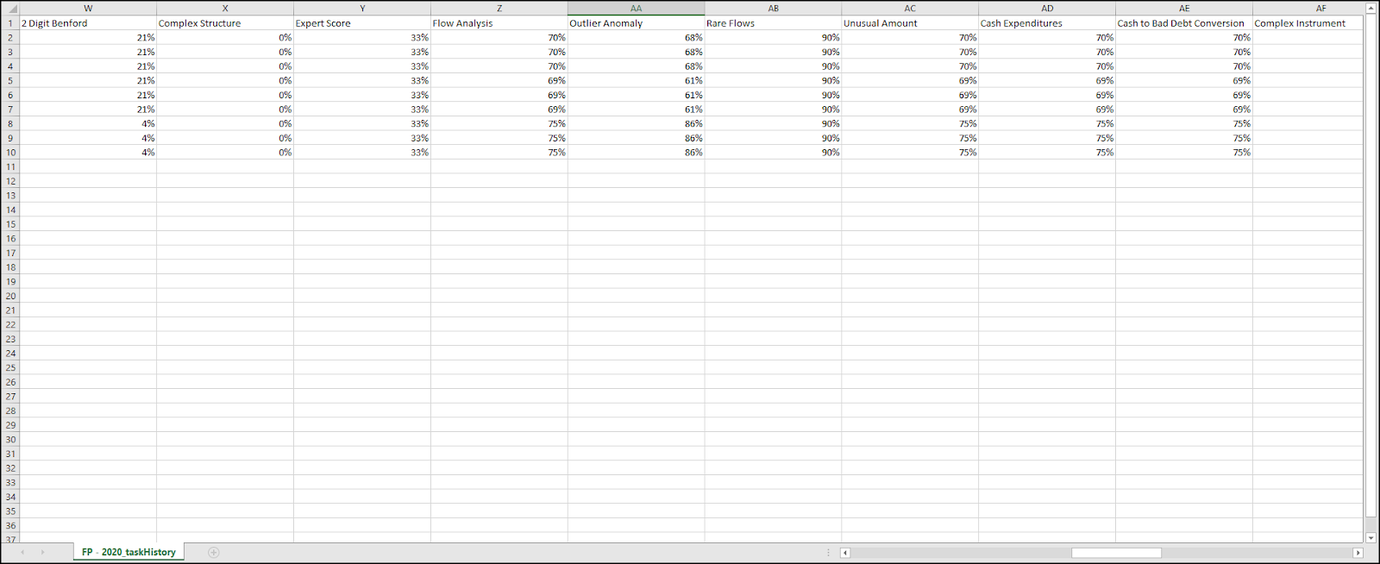Select column Z header
The image size is (1380, 564).
(x=499, y=8)
